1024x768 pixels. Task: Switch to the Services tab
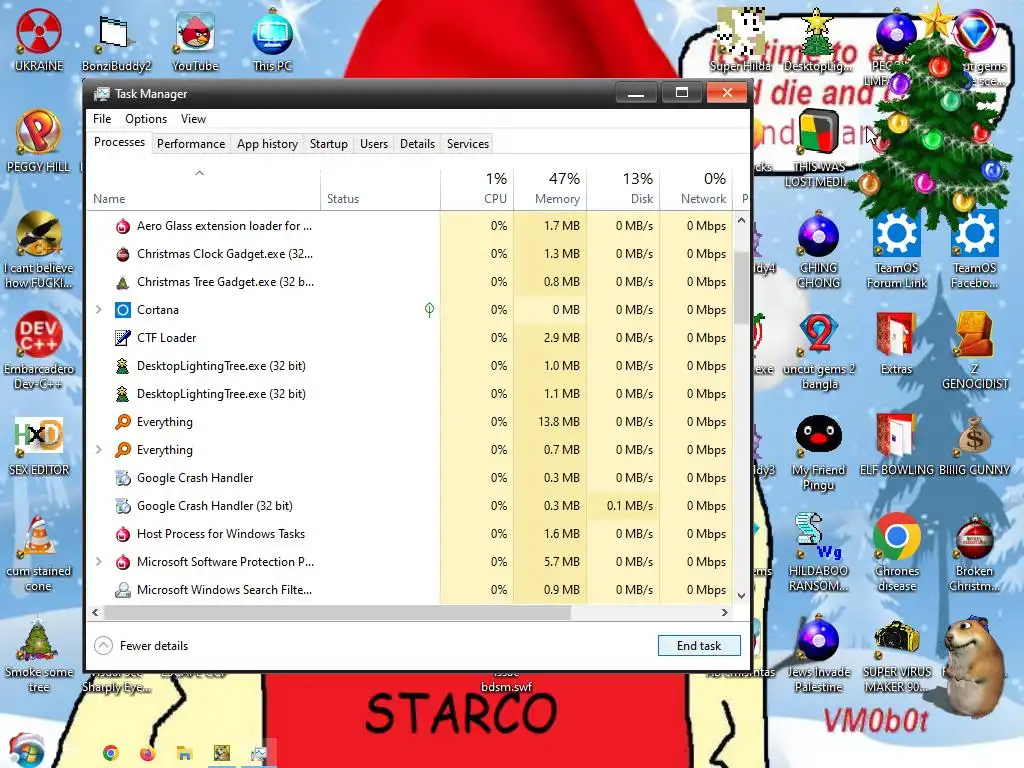[468, 144]
